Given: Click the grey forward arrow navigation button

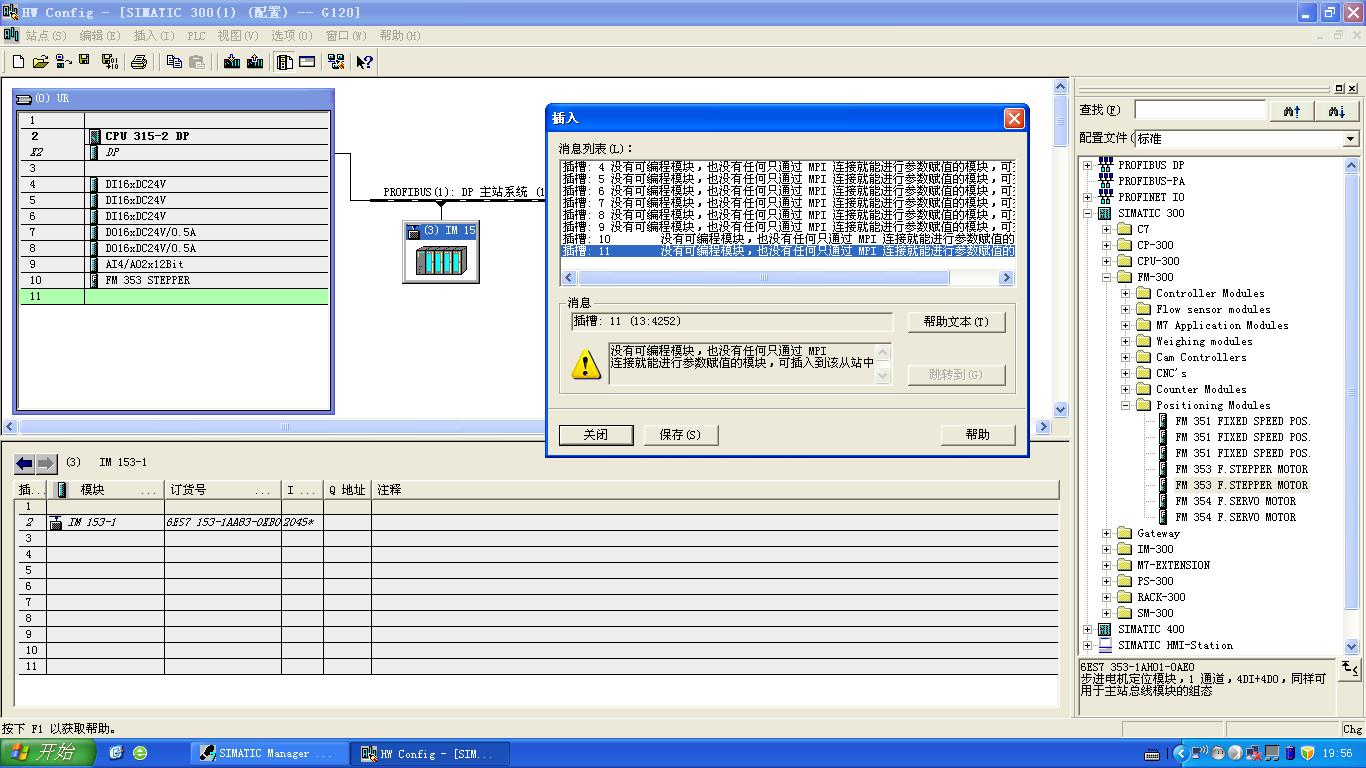Looking at the screenshot, I should (46, 463).
